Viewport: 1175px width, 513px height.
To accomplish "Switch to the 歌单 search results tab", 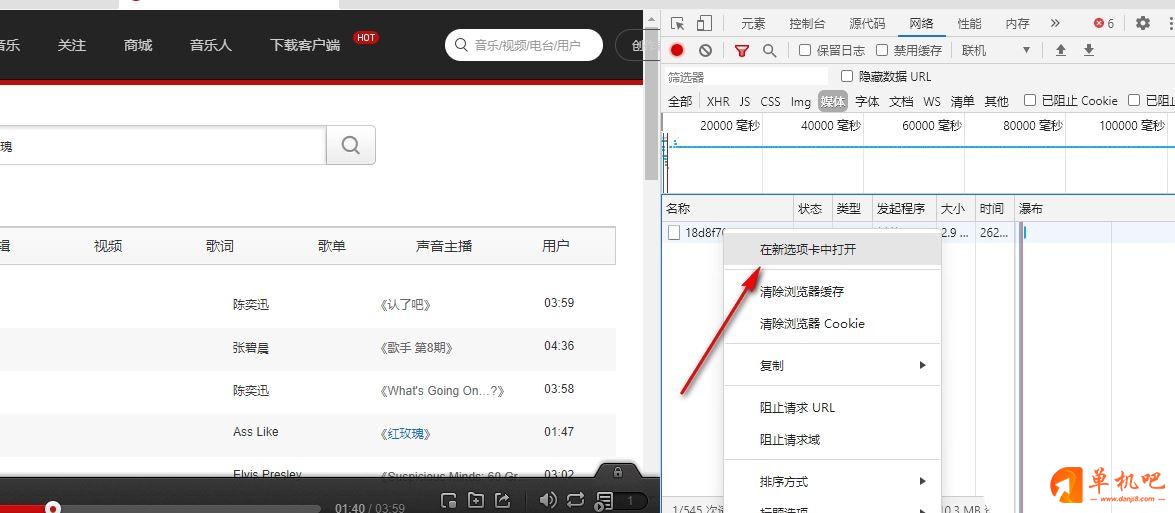I will [x=331, y=246].
